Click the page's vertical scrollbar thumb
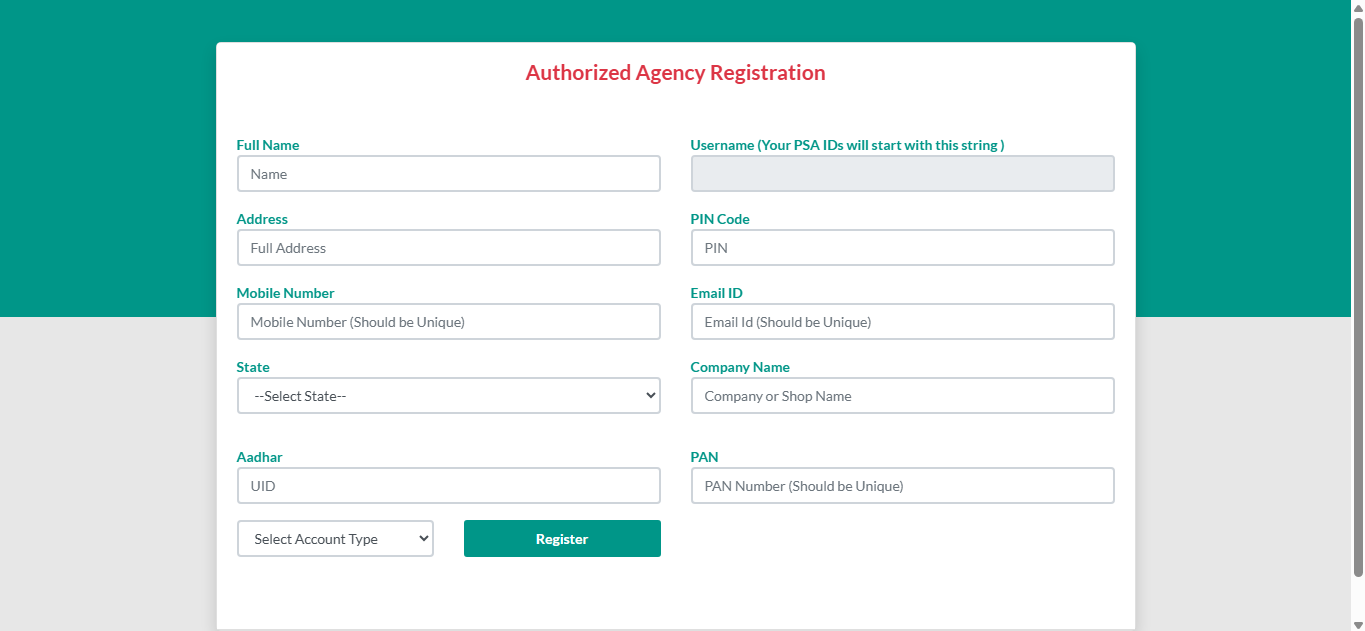Image resolution: width=1365 pixels, height=631 pixels. 1358,300
